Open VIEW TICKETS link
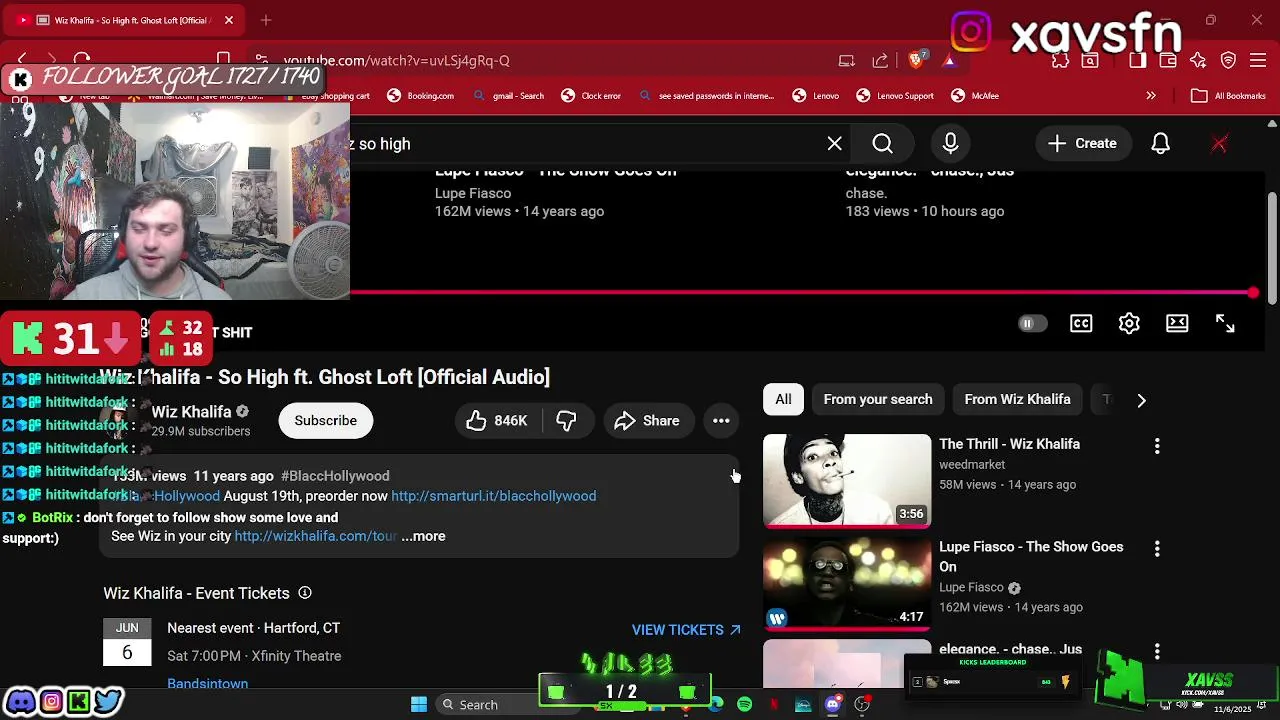 [686, 630]
